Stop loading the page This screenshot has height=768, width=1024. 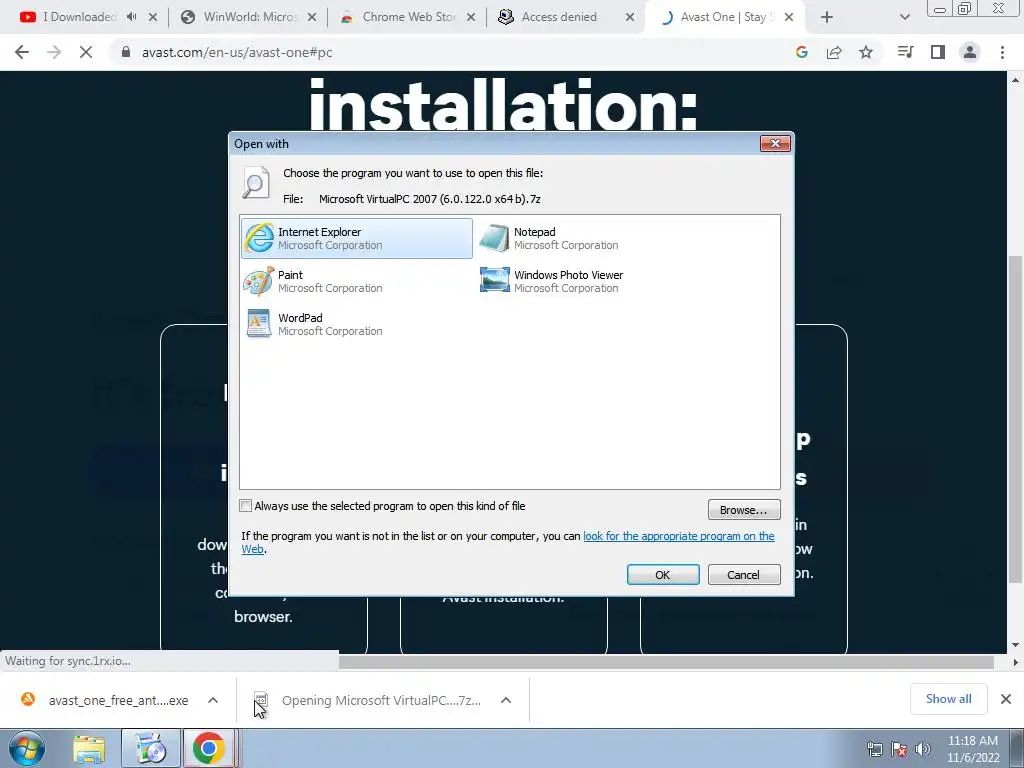[86, 52]
